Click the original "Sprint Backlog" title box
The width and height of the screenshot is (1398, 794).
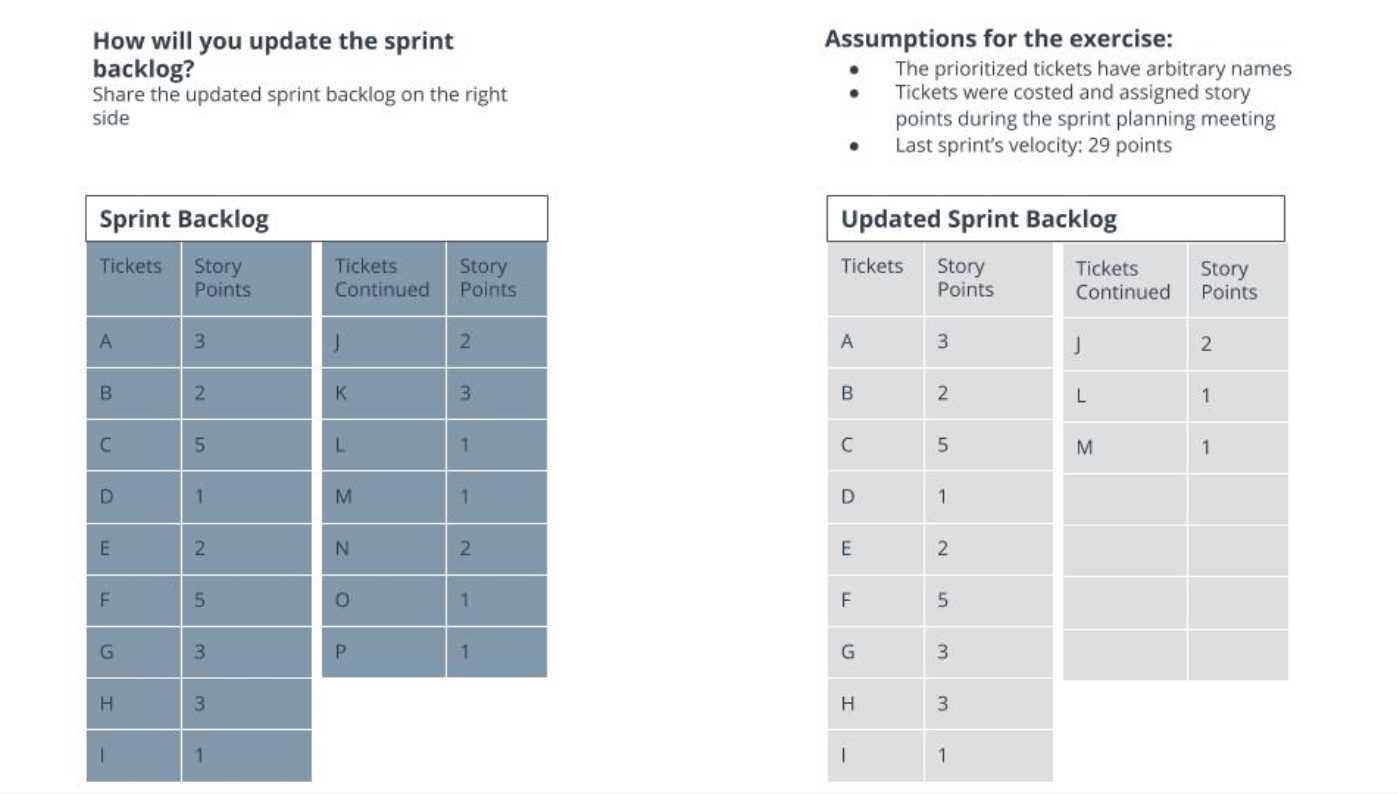(316, 219)
